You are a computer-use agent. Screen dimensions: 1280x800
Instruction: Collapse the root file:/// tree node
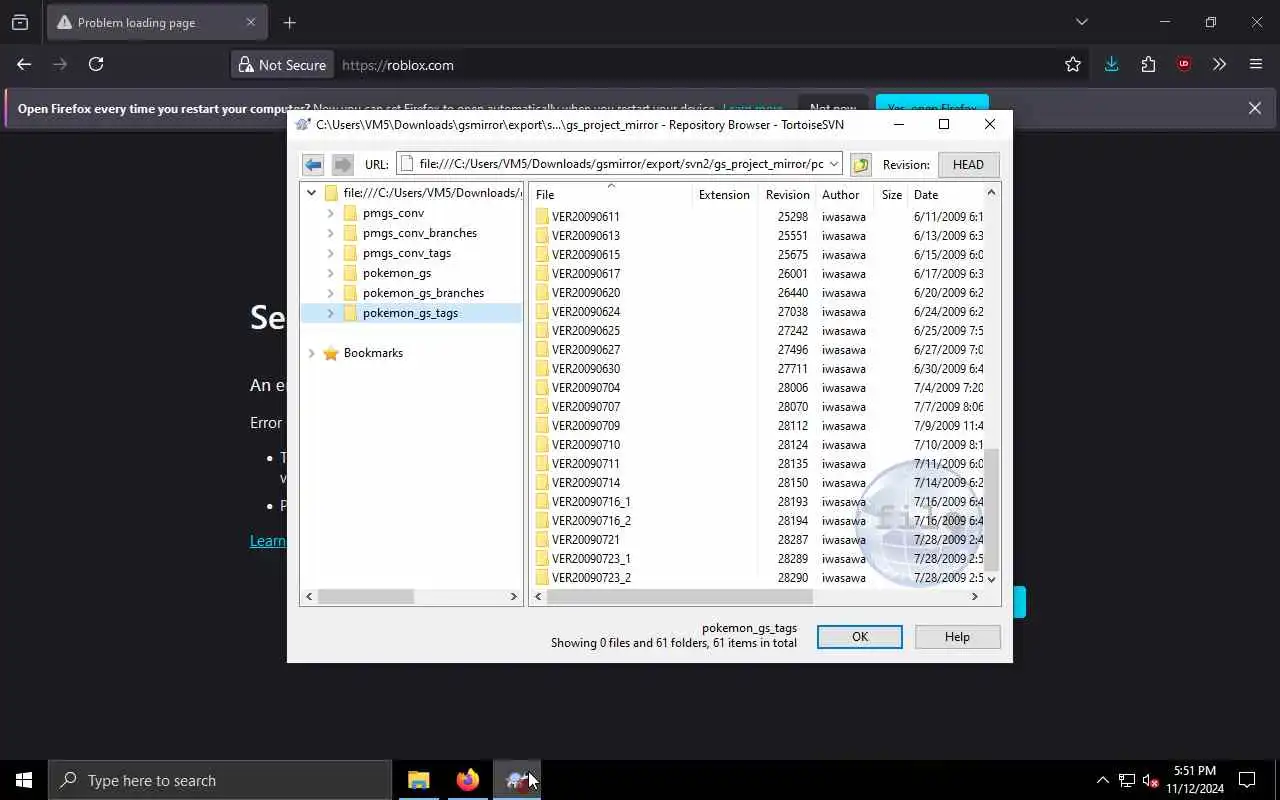click(311, 193)
